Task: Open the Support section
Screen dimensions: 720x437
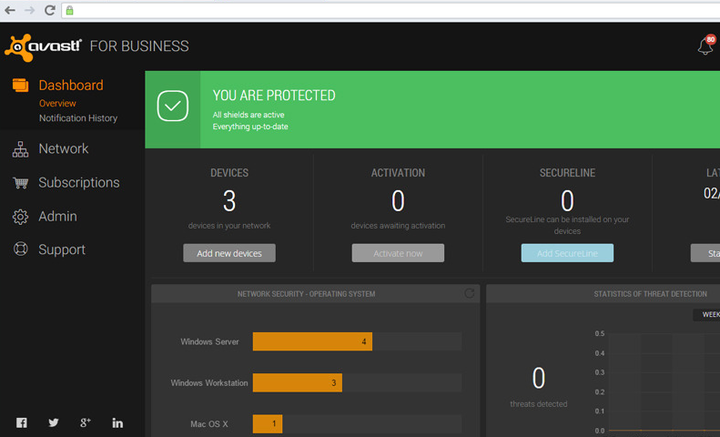Action: click(62, 250)
